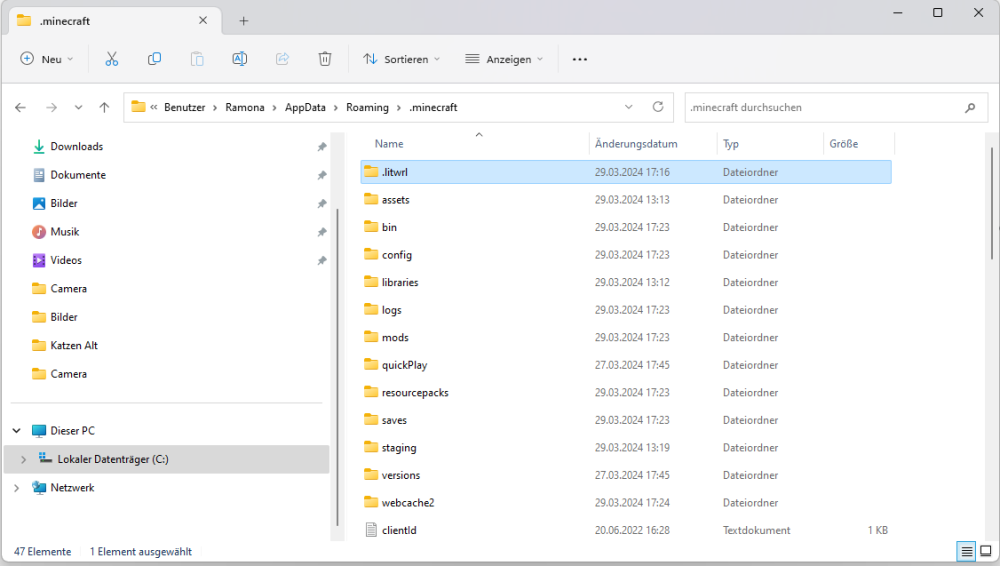Screen dimensions: 1000x566
Task: Select the mods folder icon
Action: [371, 337]
